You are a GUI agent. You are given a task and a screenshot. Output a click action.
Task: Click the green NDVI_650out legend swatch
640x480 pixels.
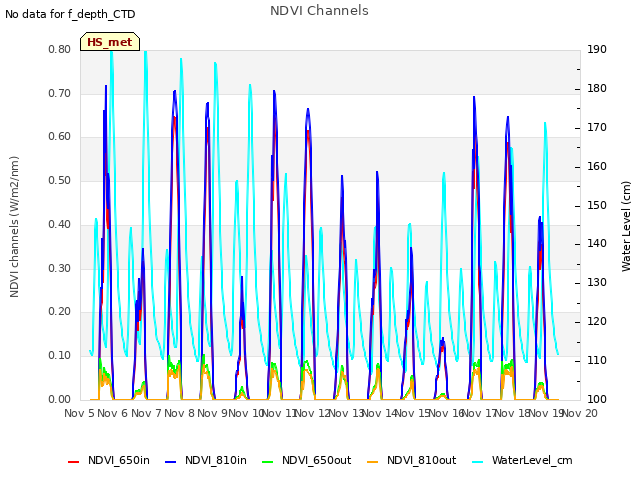tap(268, 462)
